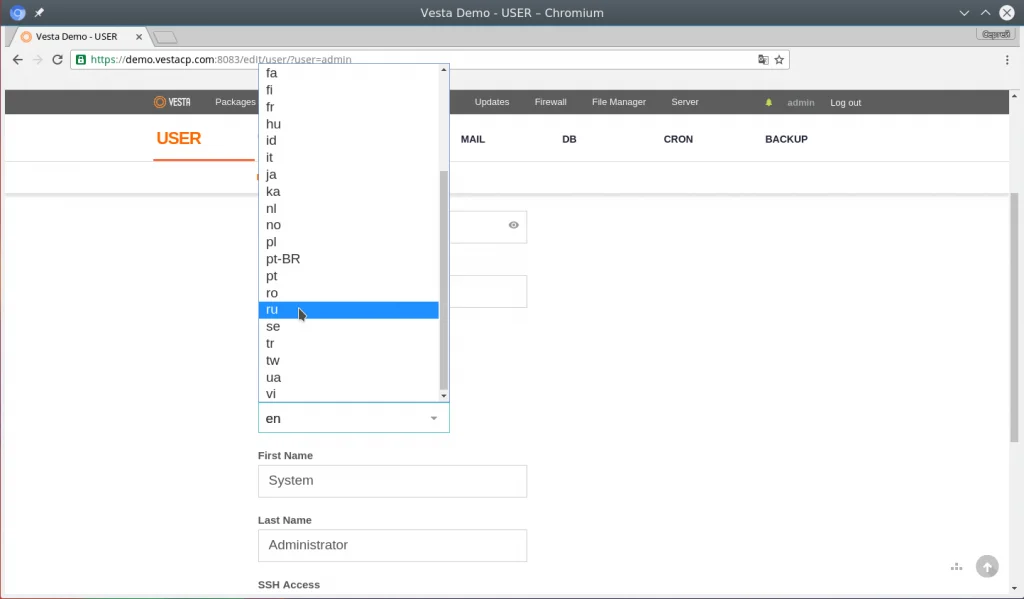Select language option pt
The image size is (1024, 599).
[x=349, y=276]
